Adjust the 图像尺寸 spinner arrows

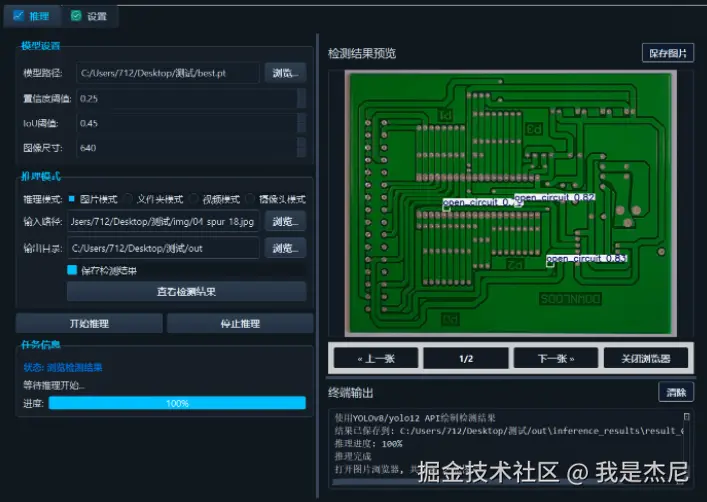[x=302, y=147]
